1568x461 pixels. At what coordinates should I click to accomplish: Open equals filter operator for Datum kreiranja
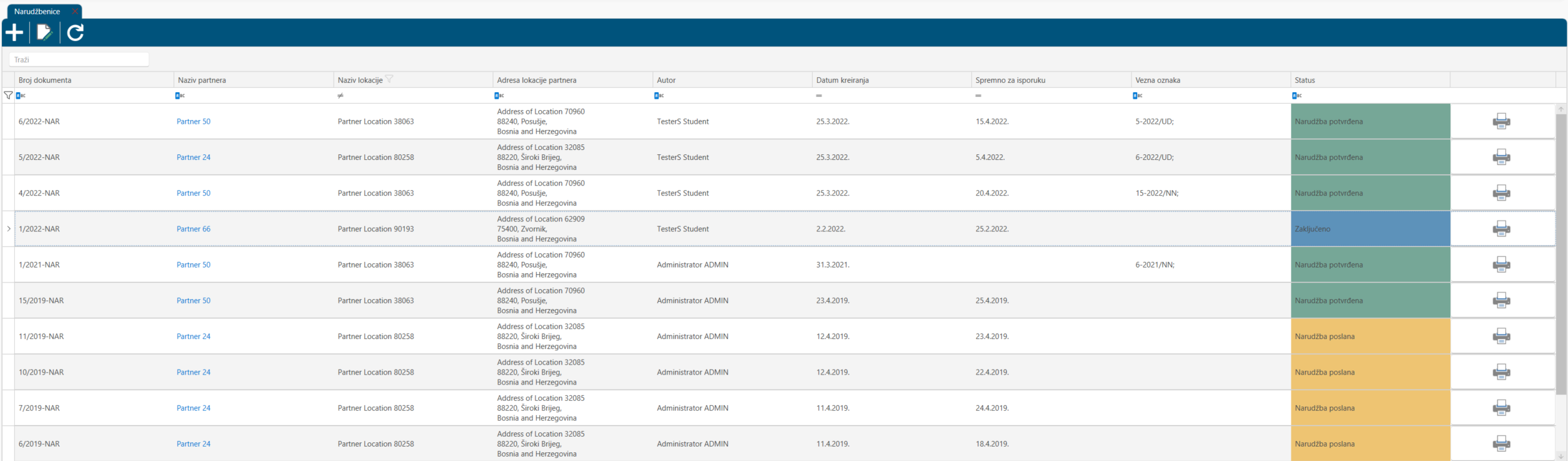tap(819, 96)
